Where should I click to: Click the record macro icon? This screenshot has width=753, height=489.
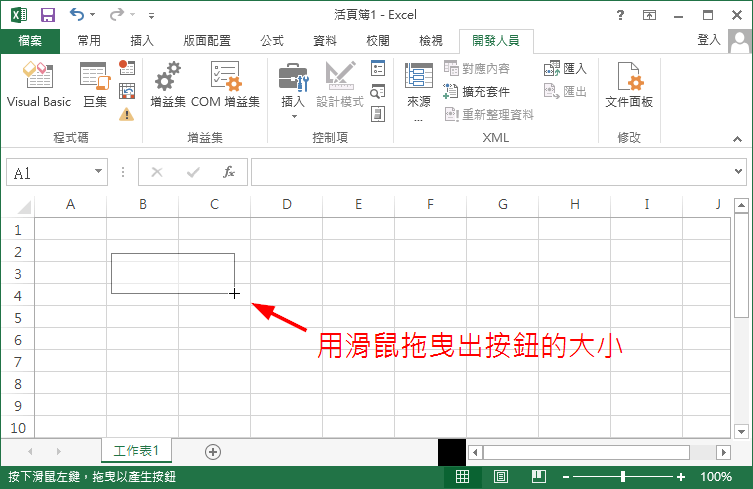(127, 68)
